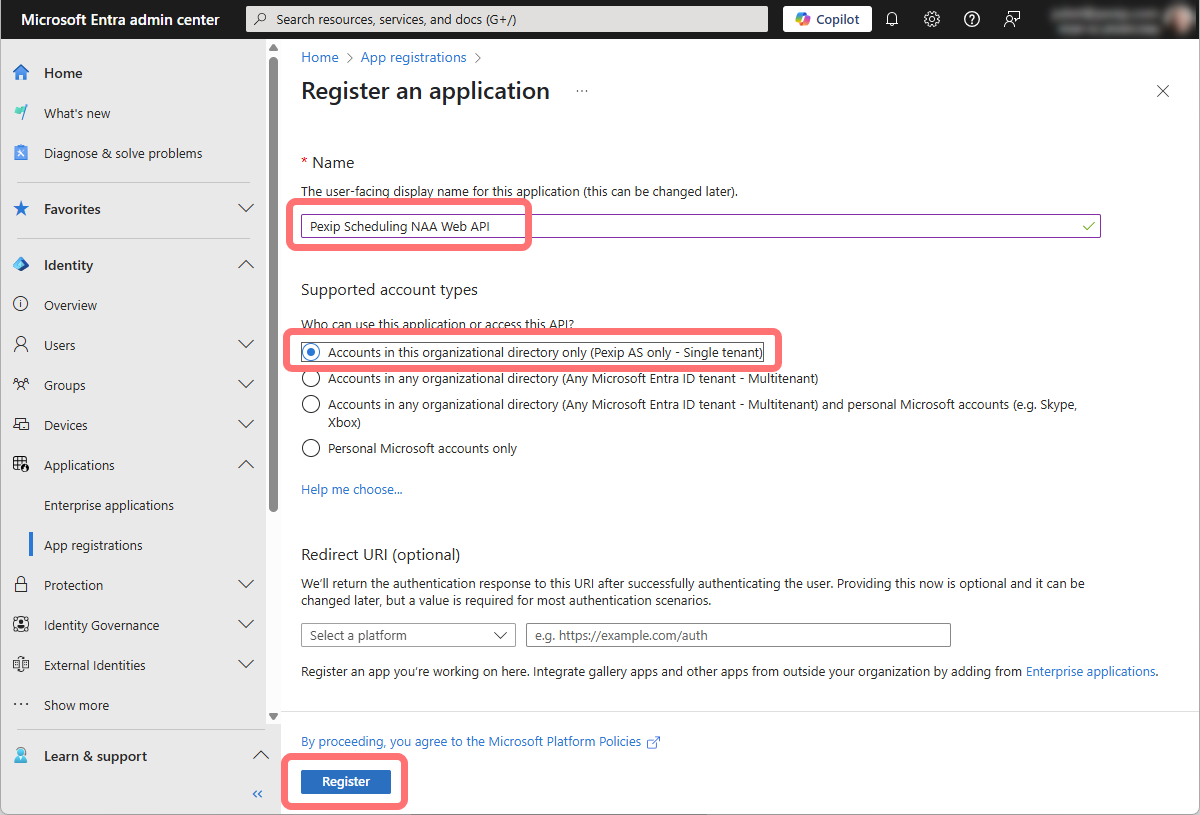The width and height of the screenshot is (1200, 815).
Task: Click the notifications bell icon
Action: click(892, 19)
